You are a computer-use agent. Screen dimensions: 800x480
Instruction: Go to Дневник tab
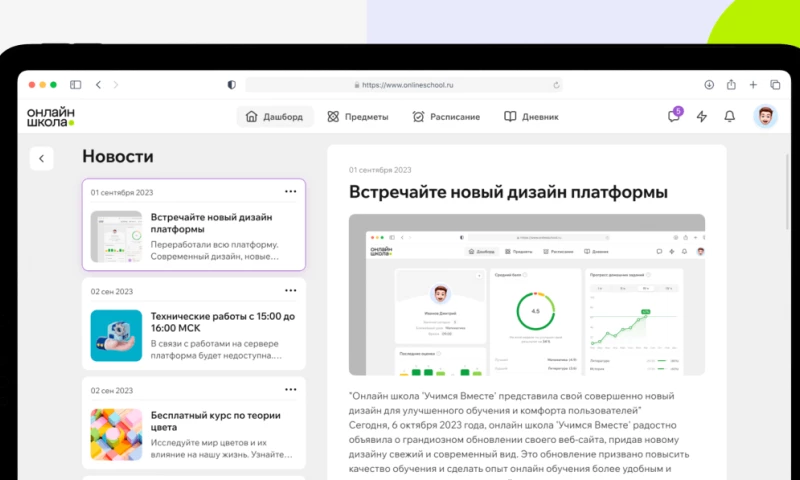point(531,117)
